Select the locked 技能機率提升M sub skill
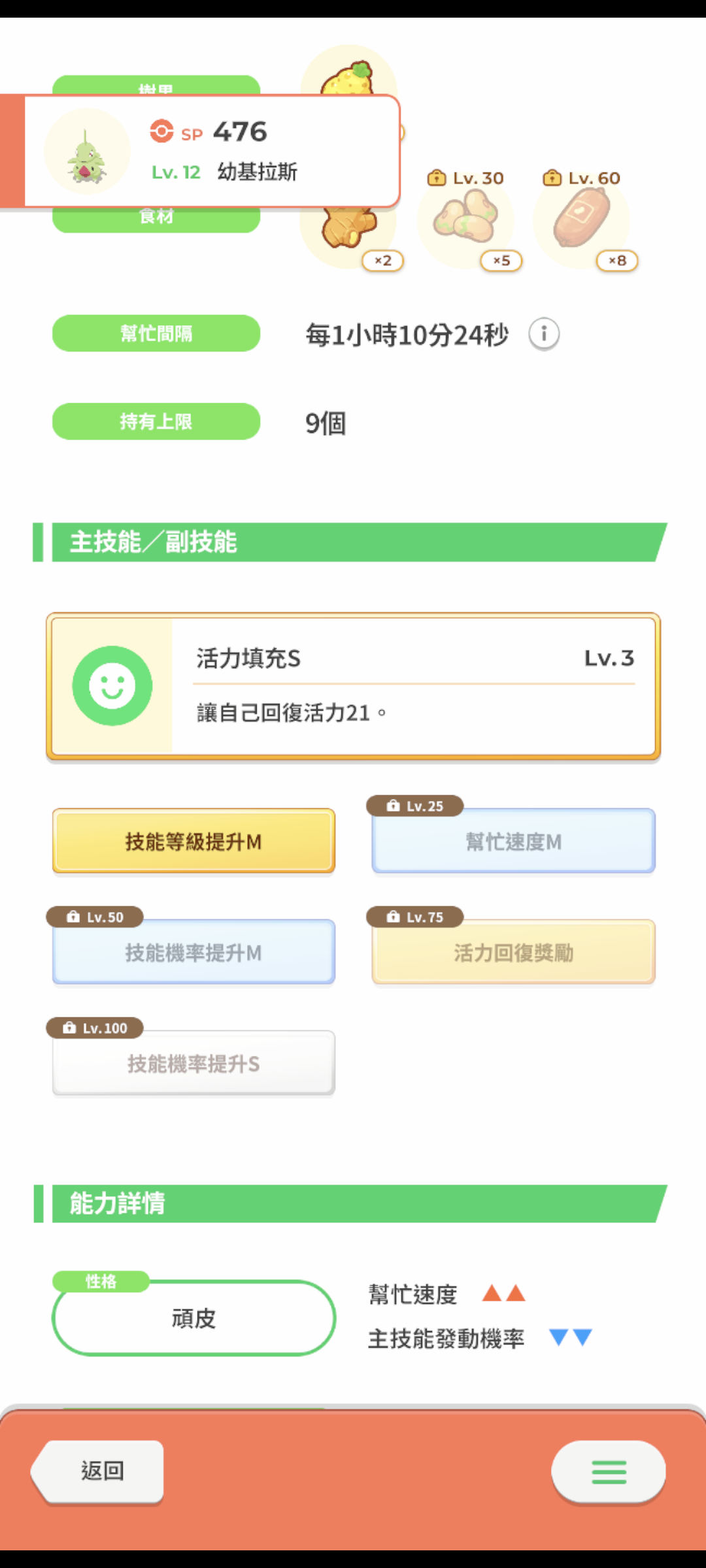This screenshot has width=706, height=1568. (193, 953)
